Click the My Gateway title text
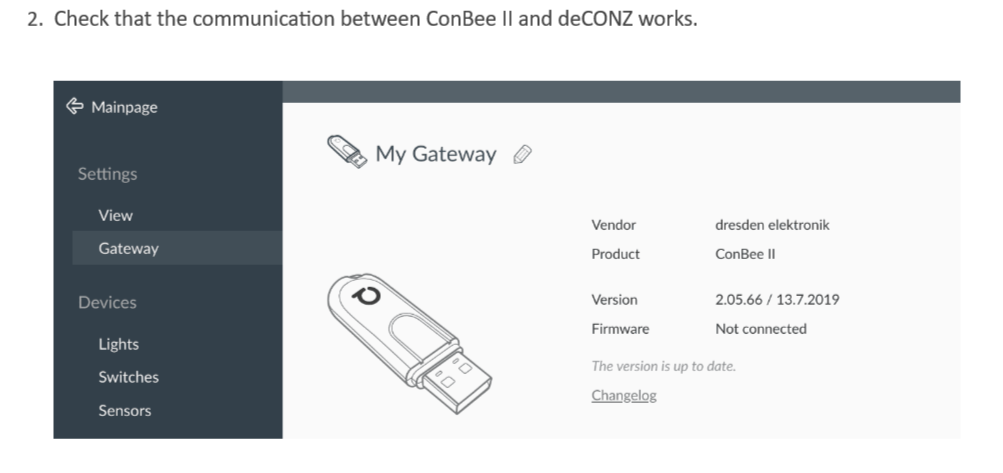Image resolution: width=1003 pixels, height=473 pixels. (x=436, y=154)
